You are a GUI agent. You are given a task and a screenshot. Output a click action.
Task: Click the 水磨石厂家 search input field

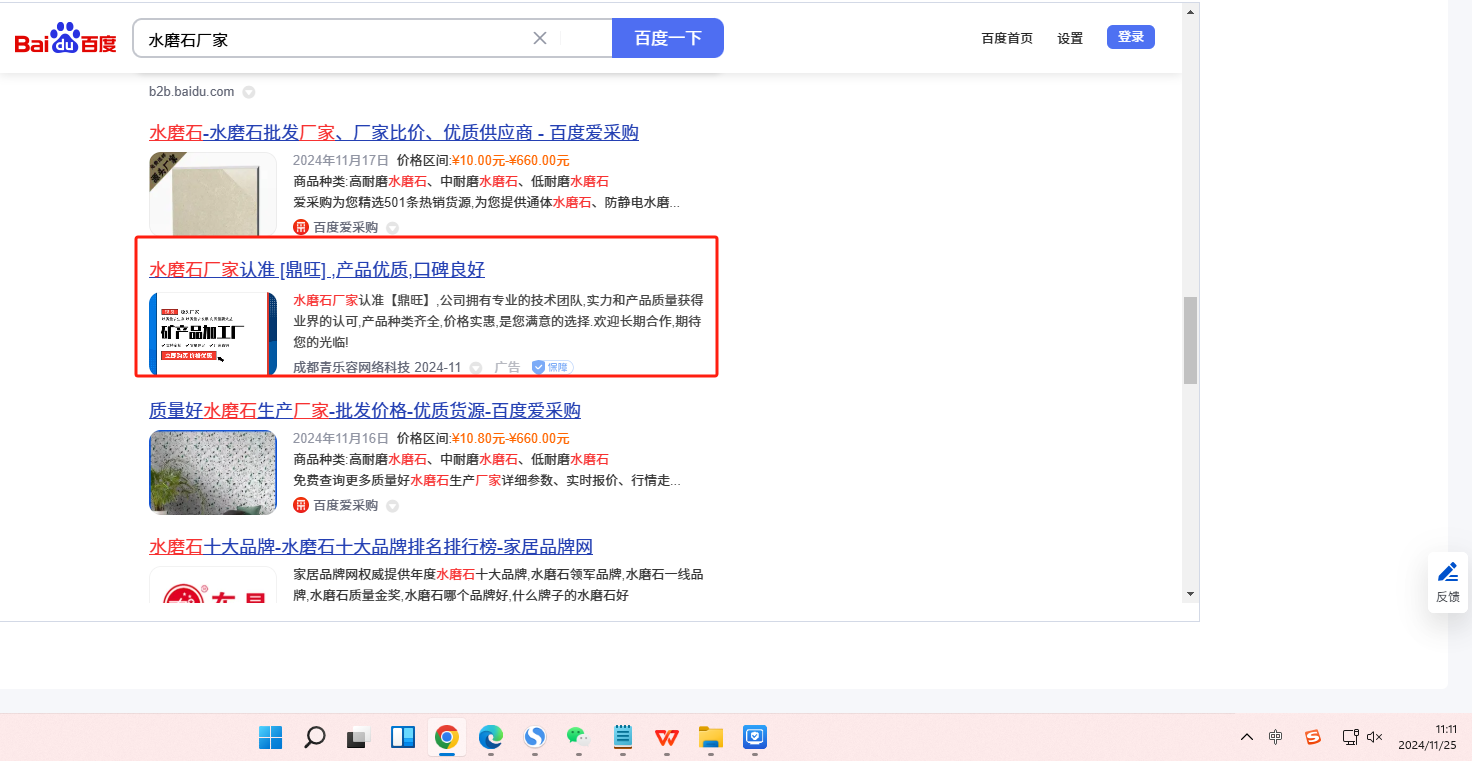coord(335,39)
